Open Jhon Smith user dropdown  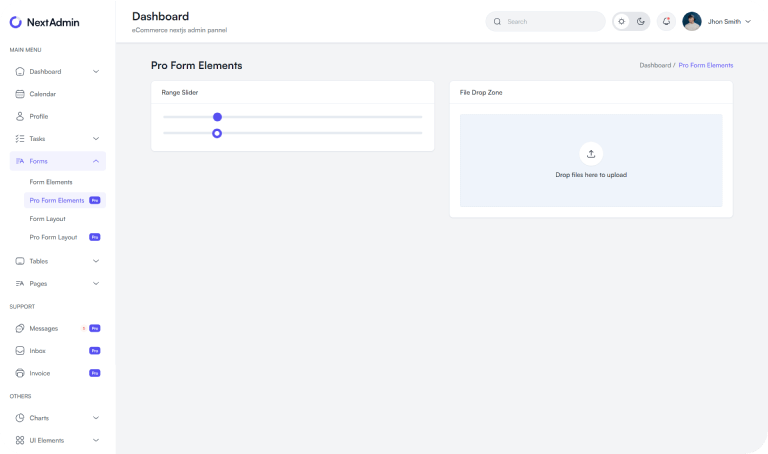tap(716, 21)
